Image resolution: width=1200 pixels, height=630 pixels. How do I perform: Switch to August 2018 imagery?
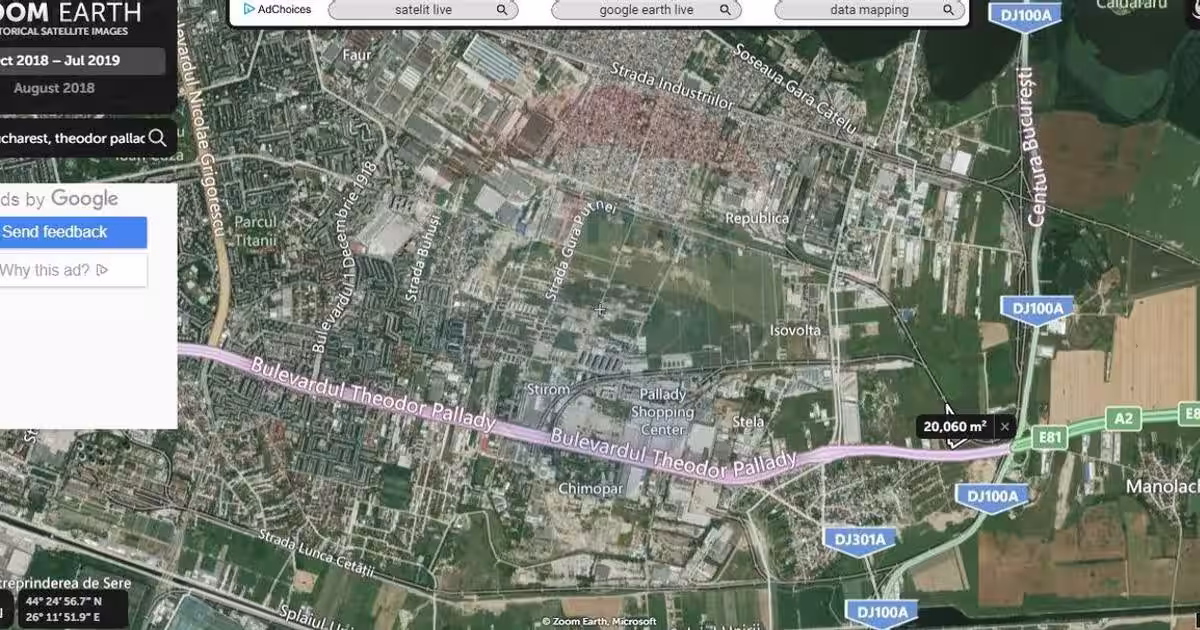(x=54, y=88)
